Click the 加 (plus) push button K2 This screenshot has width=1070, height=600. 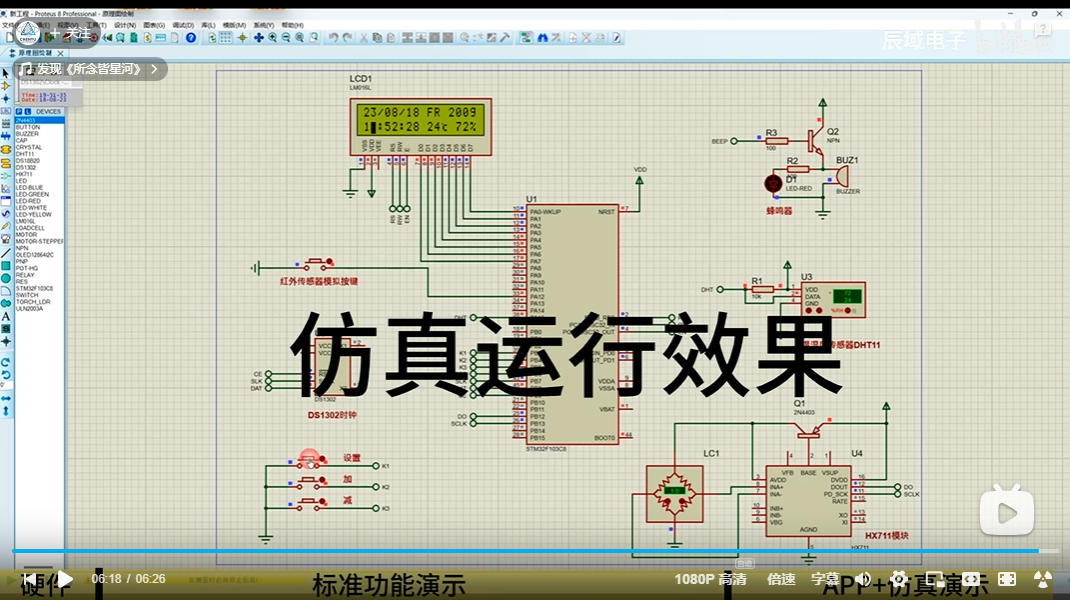[312, 483]
